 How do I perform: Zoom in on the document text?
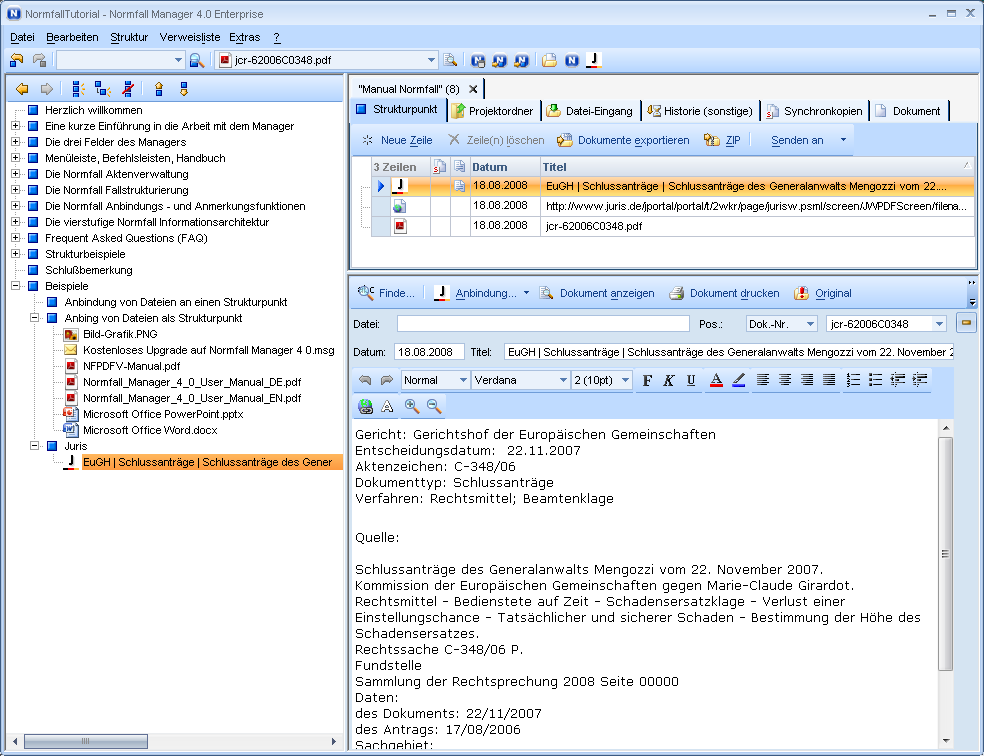412,406
